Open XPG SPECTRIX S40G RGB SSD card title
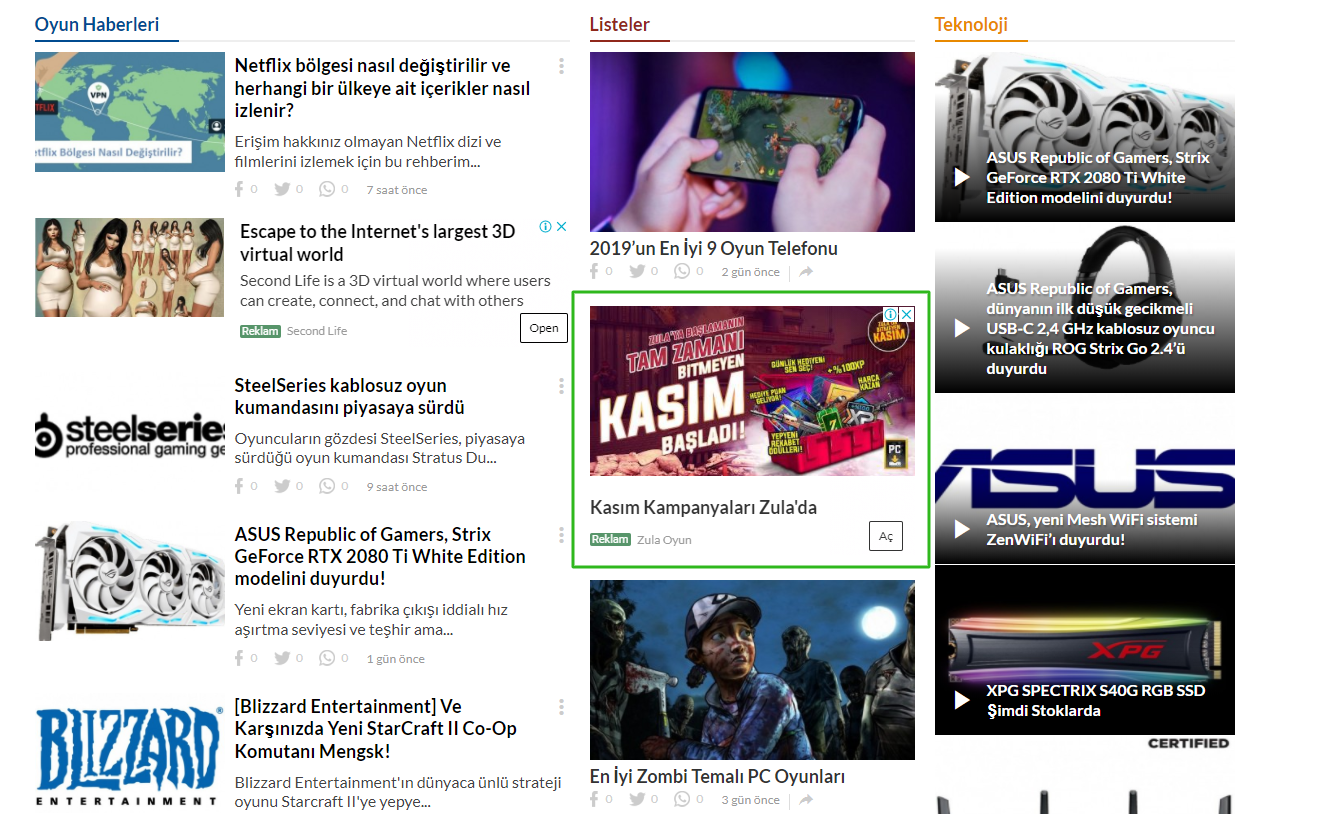The width and height of the screenshot is (1328, 814). [x=1096, y=700]
